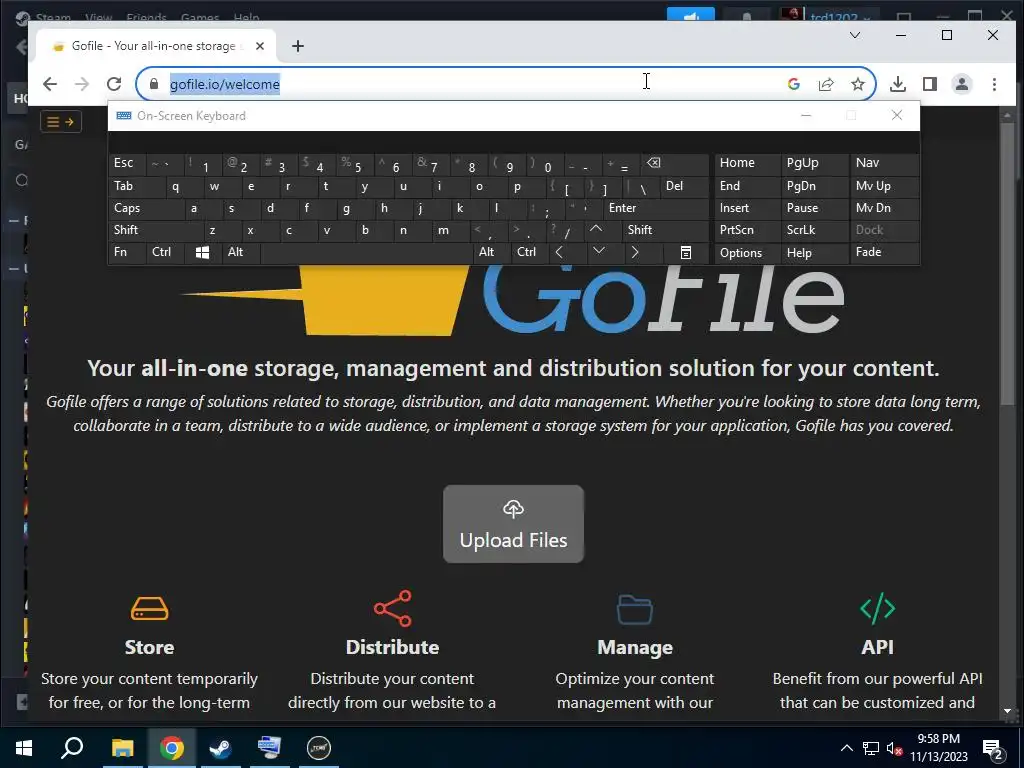This screenshot has width=1024, height=768.
Task: Click the Manage heading
Action: pyautogui.click(x=635, y=647)
